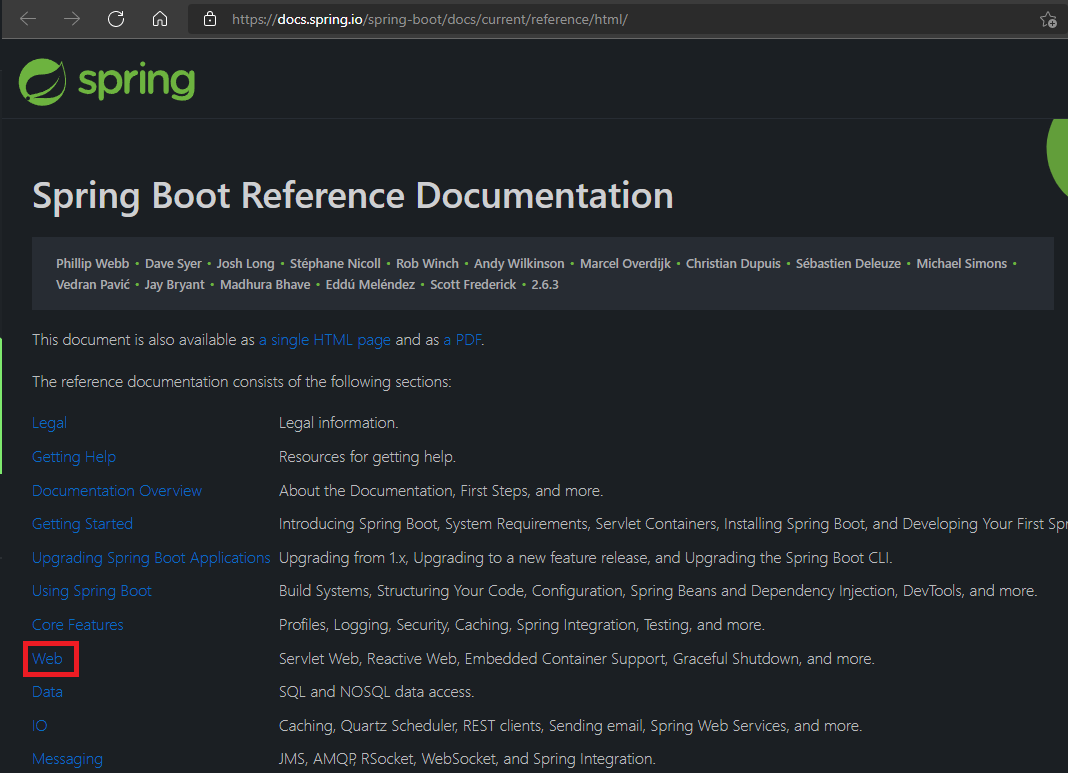Click author name Scott Frederick

[473, 285]
